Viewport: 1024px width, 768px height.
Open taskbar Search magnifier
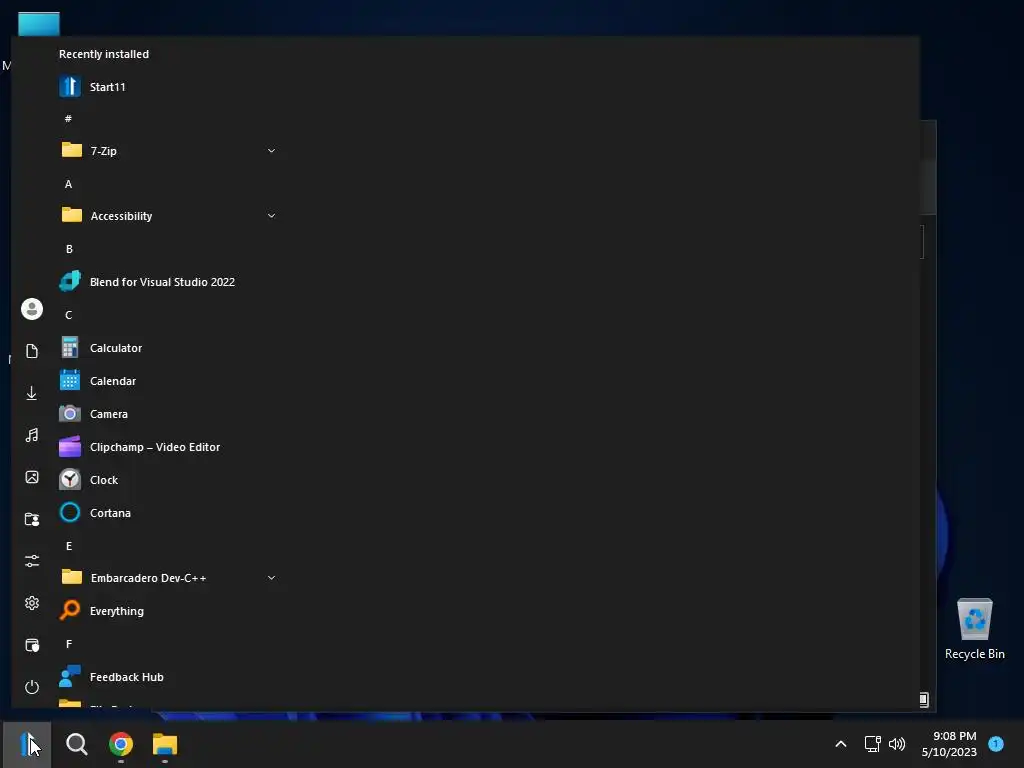(x=76, y=744)
